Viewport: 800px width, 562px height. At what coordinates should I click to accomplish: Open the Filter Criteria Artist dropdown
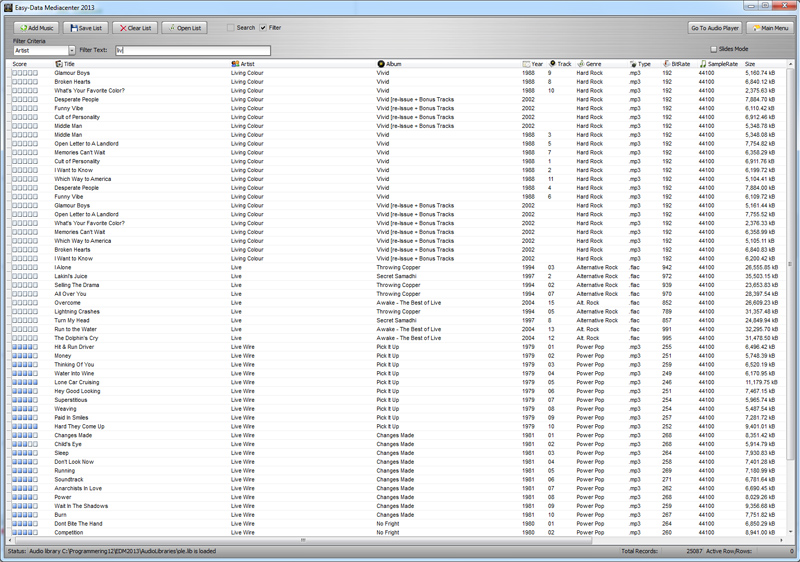point(71,50)
